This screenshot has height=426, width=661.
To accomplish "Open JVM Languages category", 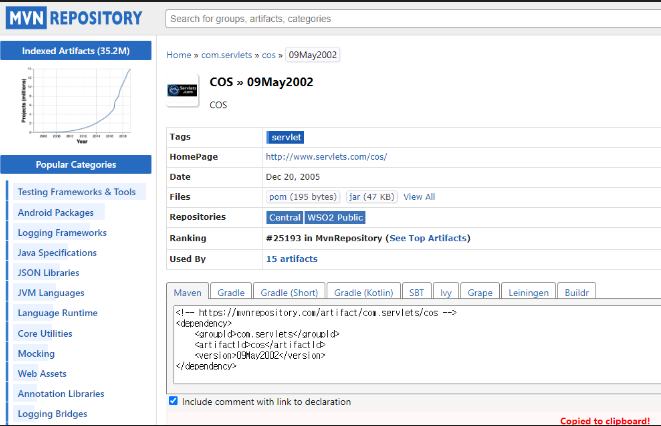I will [51, 293].
